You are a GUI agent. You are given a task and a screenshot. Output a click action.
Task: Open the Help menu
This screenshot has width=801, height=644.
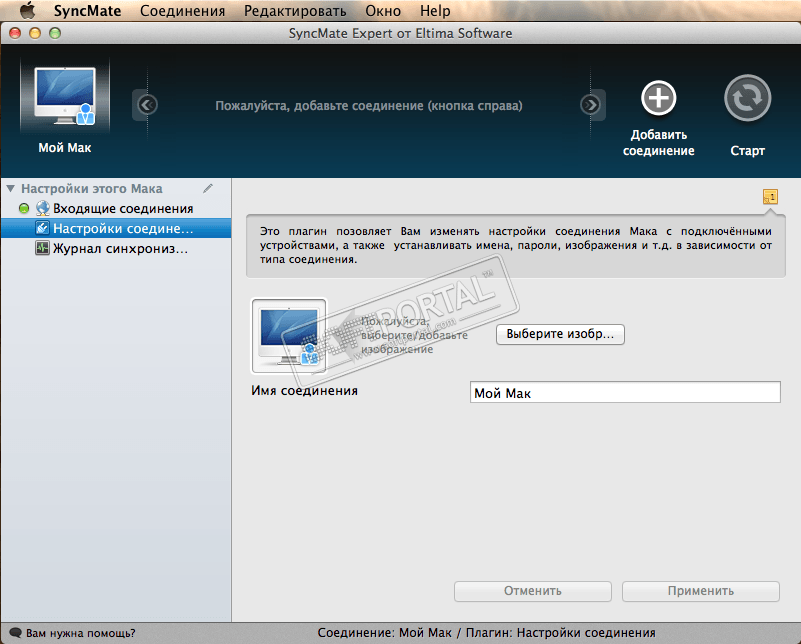click(435, 11)
